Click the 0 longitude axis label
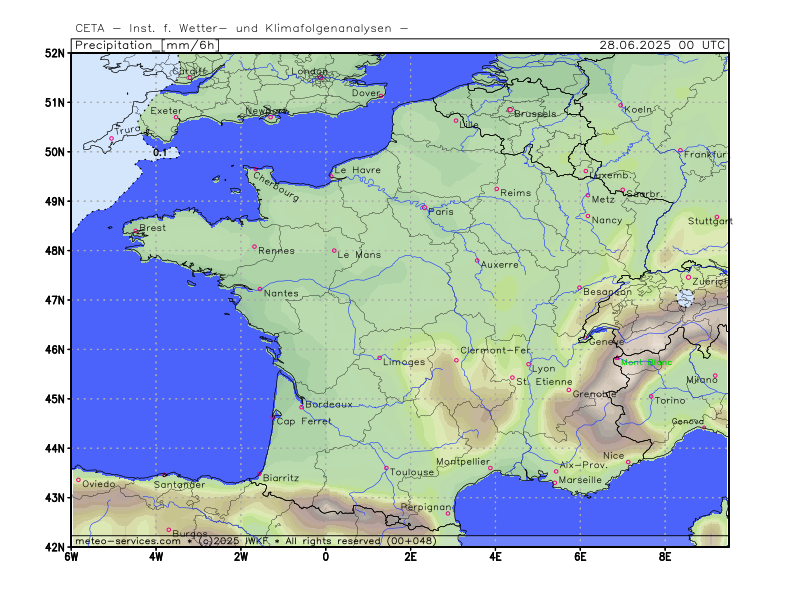This screenshot has width=800, height=600. click(326, 557)
